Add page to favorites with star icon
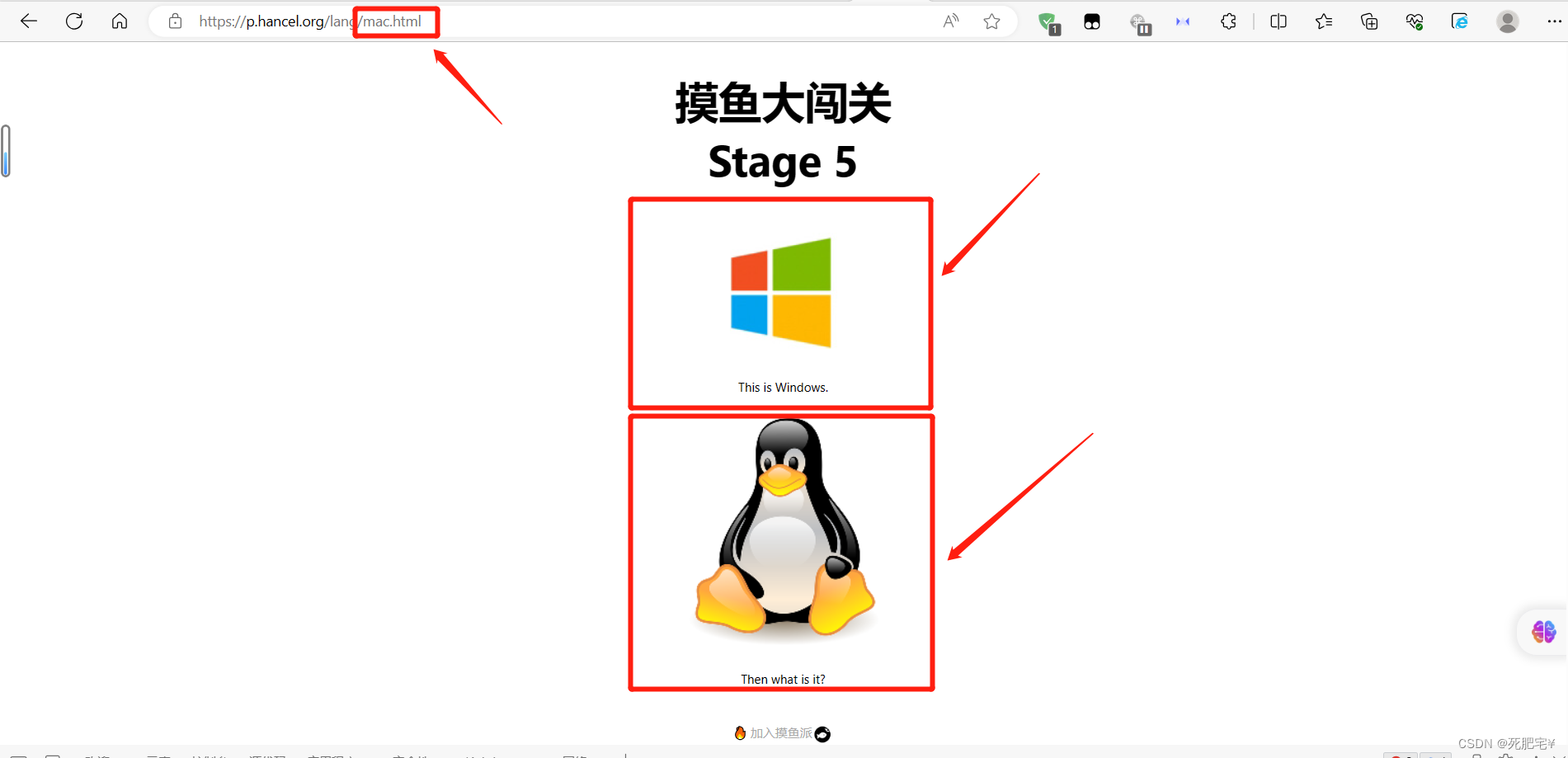 (x=992, y=21)
